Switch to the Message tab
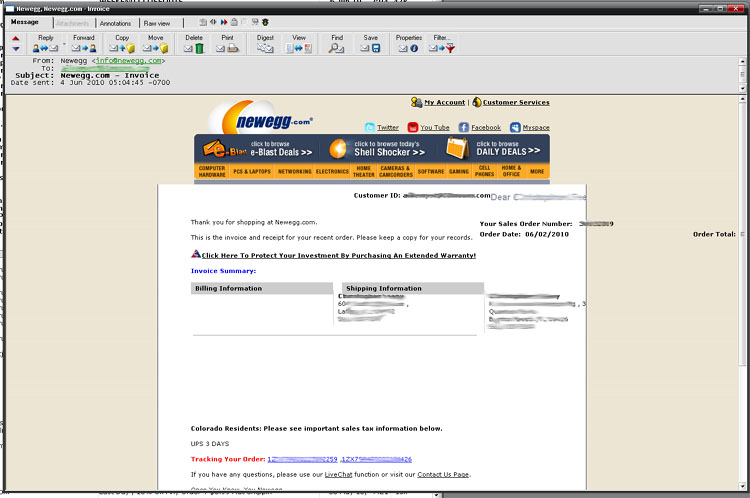 click(25, 22)
